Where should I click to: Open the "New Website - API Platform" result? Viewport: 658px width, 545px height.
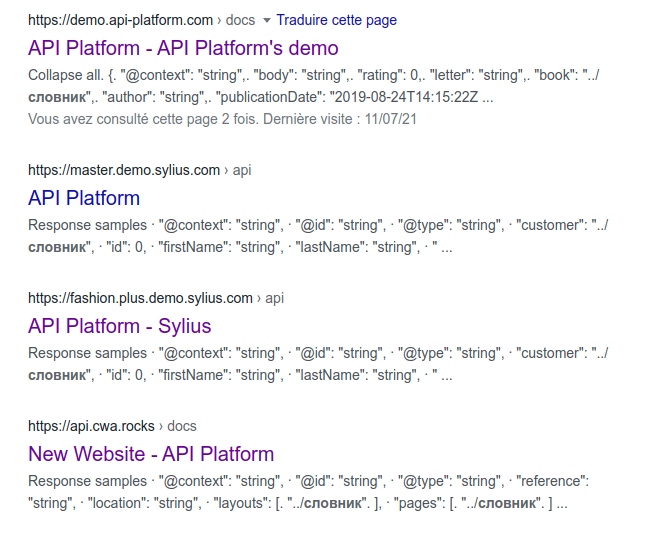point(151,454)
